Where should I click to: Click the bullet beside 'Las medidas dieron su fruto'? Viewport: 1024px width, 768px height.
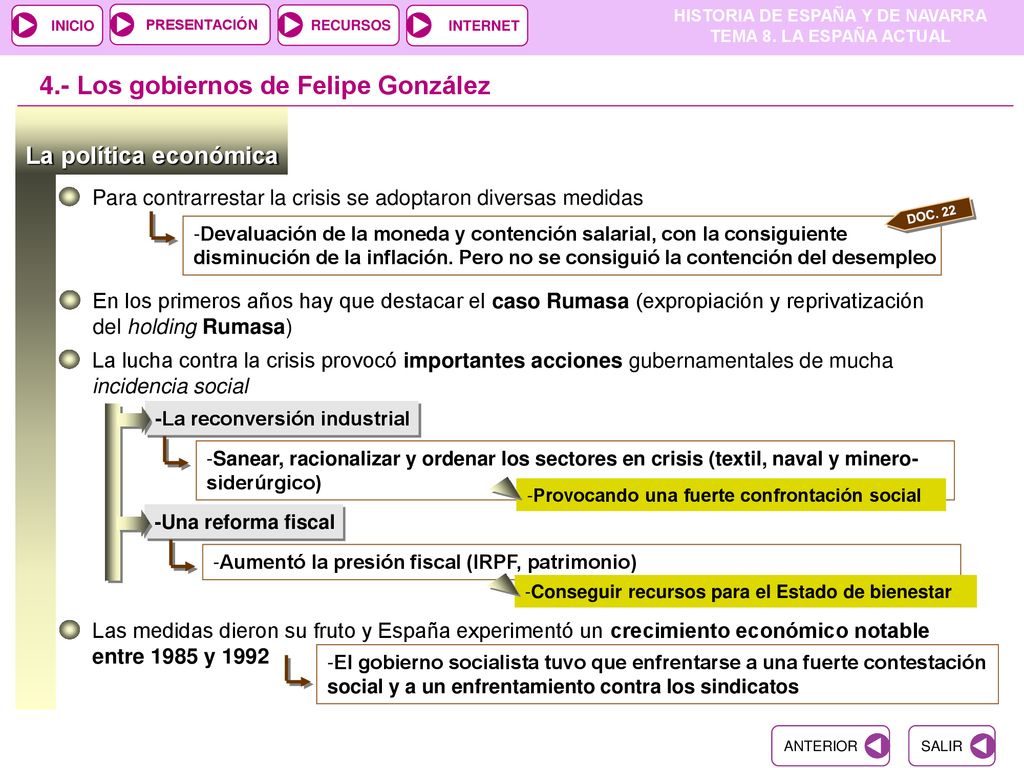tap(69, 630)
